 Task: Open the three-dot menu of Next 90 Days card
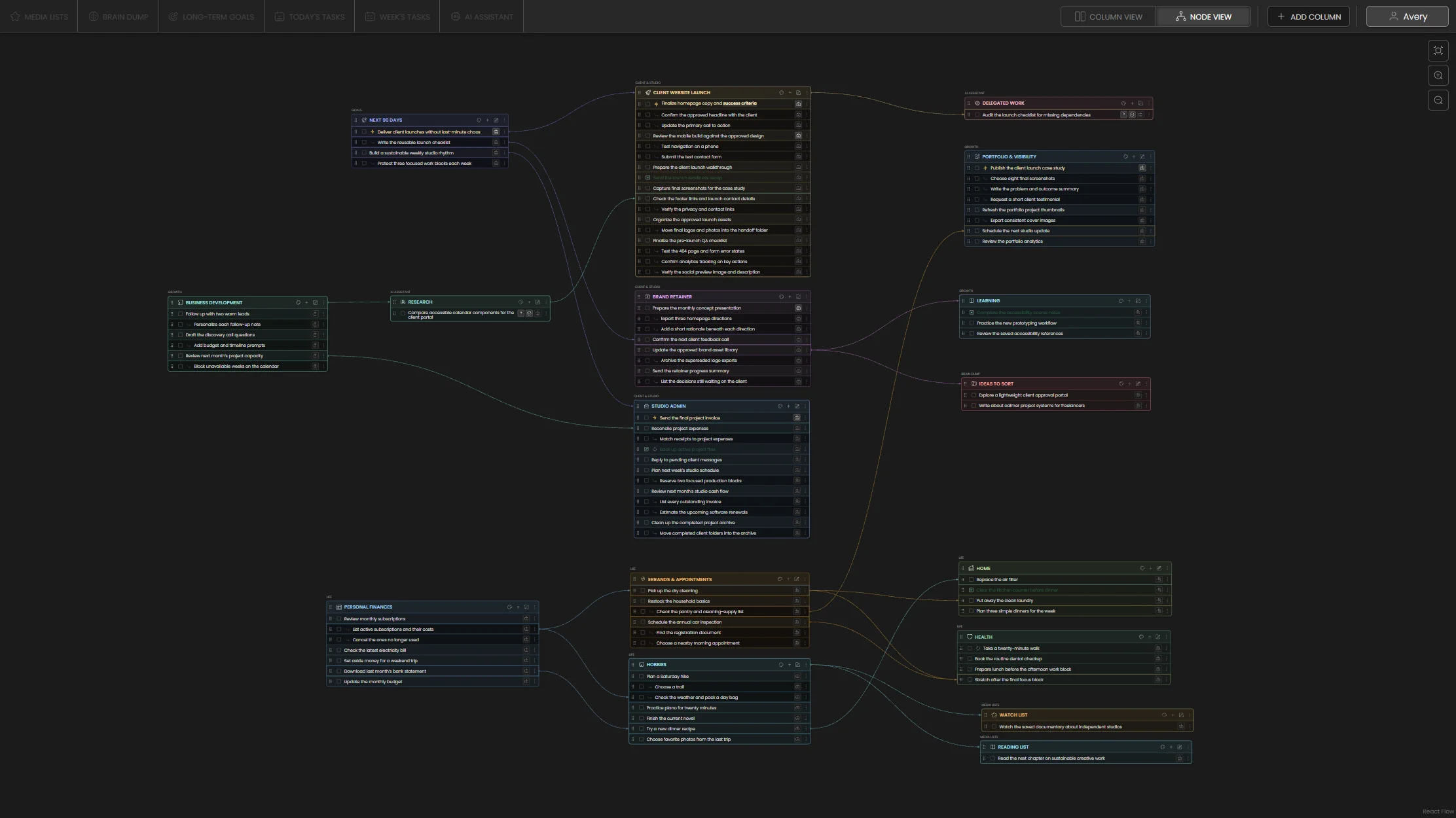504,120
